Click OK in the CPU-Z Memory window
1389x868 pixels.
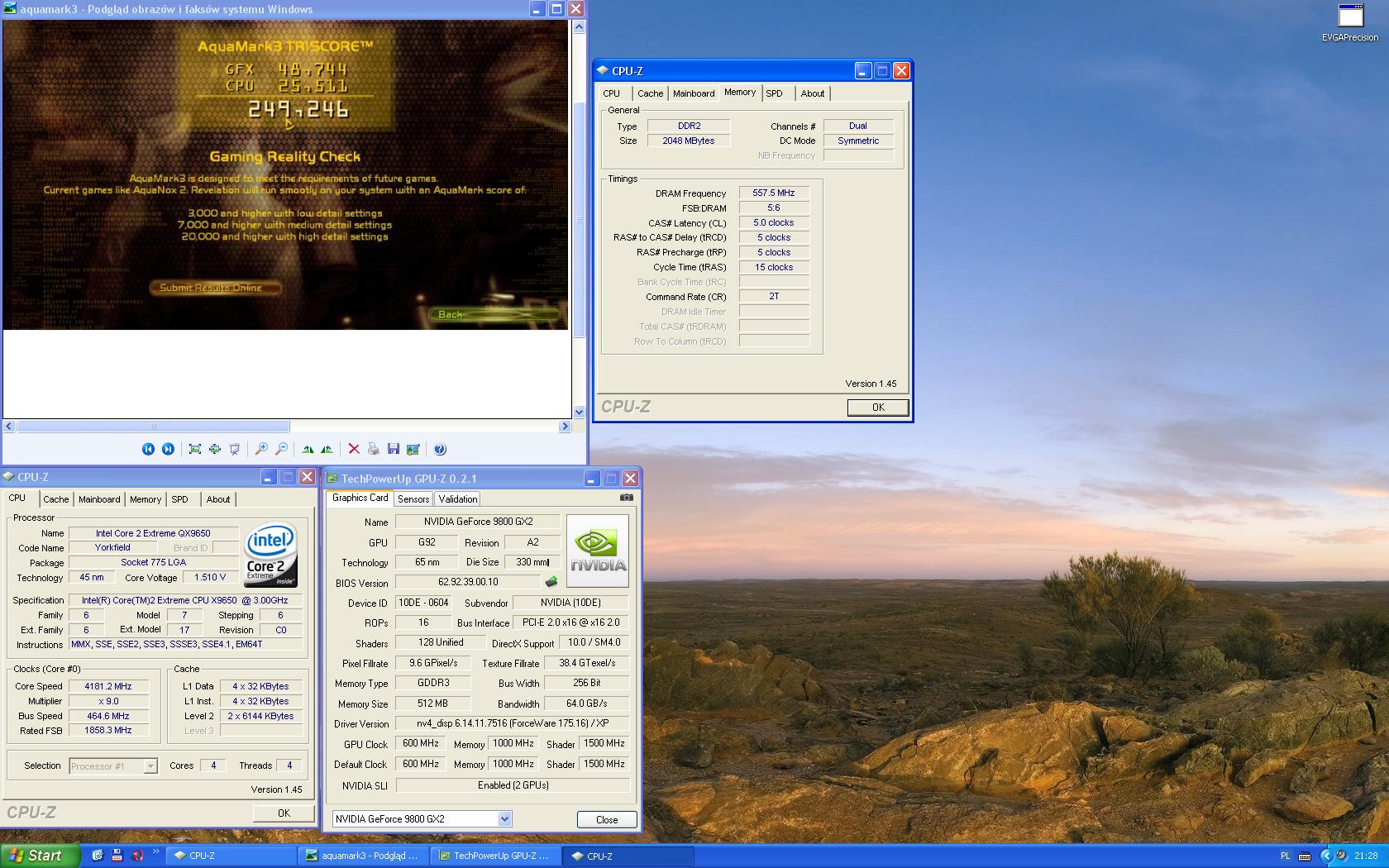878,407
